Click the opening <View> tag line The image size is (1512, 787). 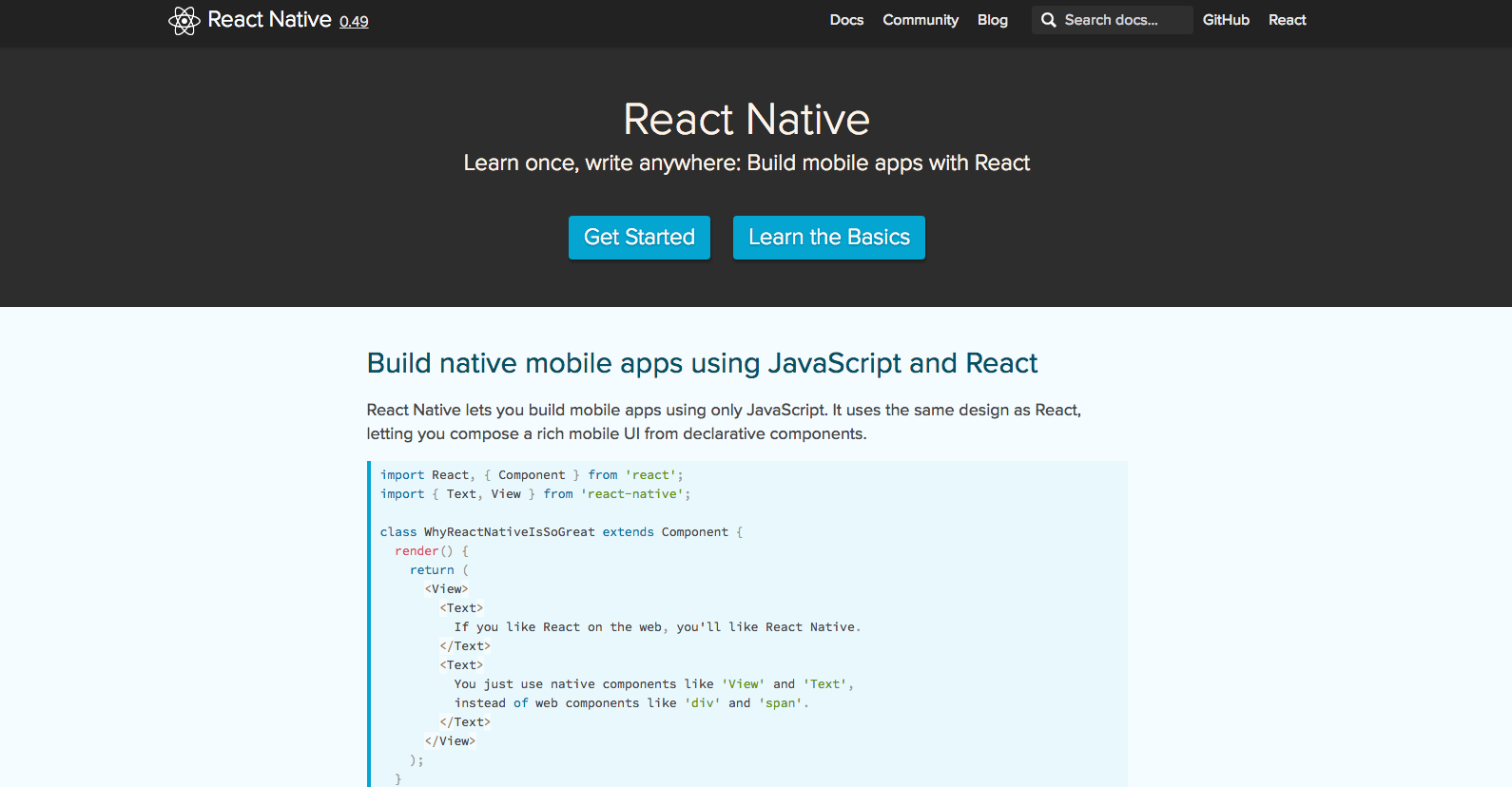point(447,589)
